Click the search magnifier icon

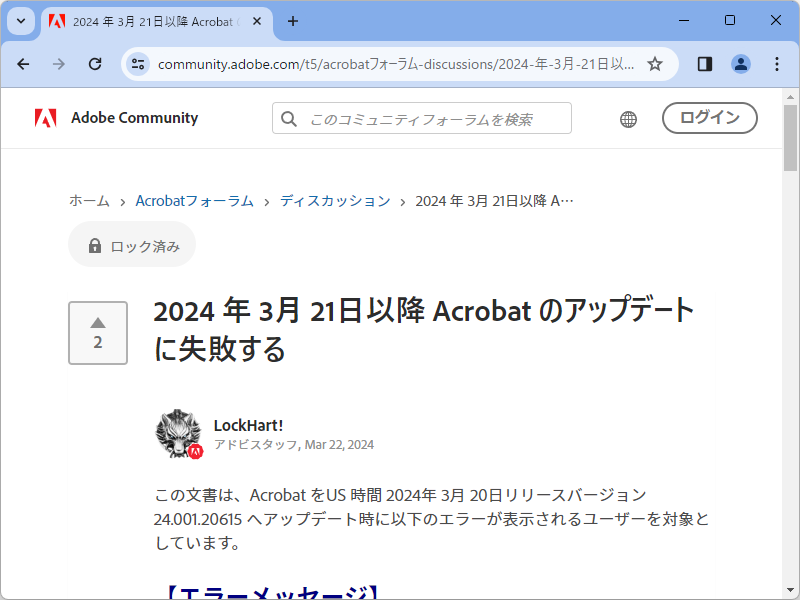point(289,118)
